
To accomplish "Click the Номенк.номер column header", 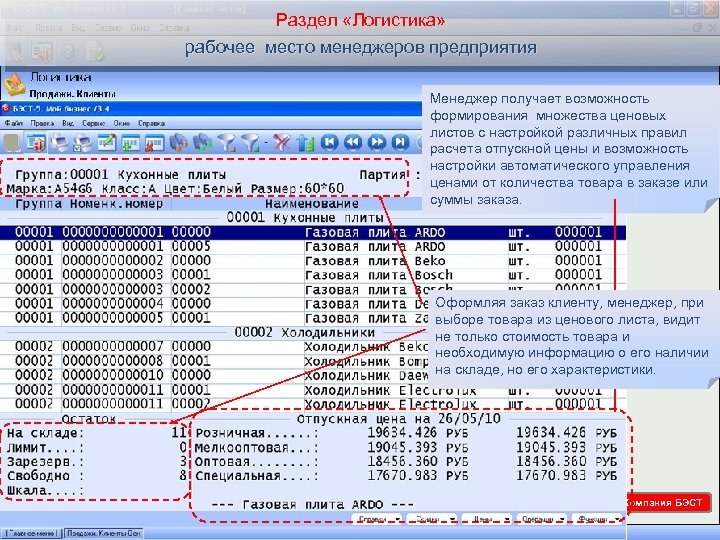I will pos(116,204).
